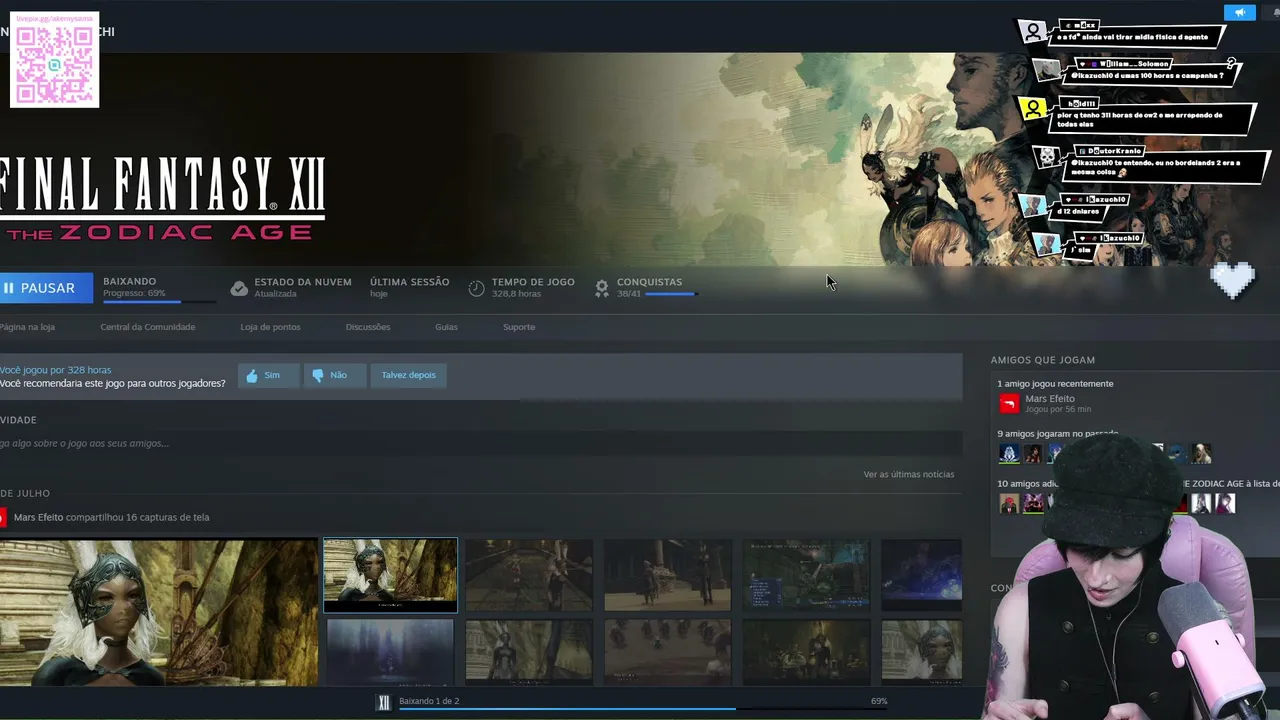
Task: Click 'Mars Efeito compartilhou 16 capturas de tela'
Action: click(x=112, y=517)
